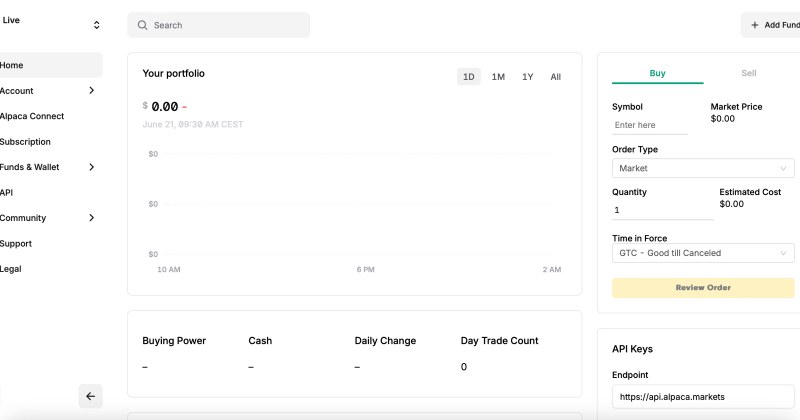The image size is (800, 420).
Task: Click the portfolio value 0.00
Action: coord(165,107)
